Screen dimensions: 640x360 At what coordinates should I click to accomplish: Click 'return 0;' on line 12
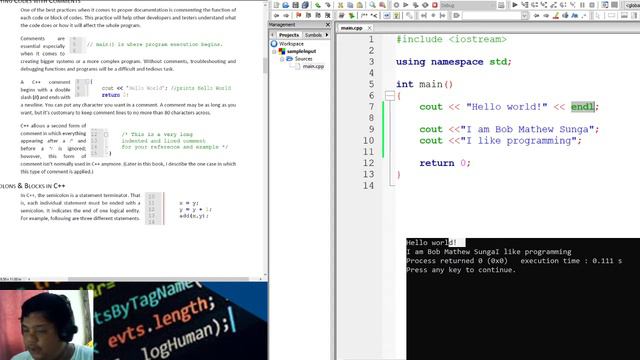445,163
